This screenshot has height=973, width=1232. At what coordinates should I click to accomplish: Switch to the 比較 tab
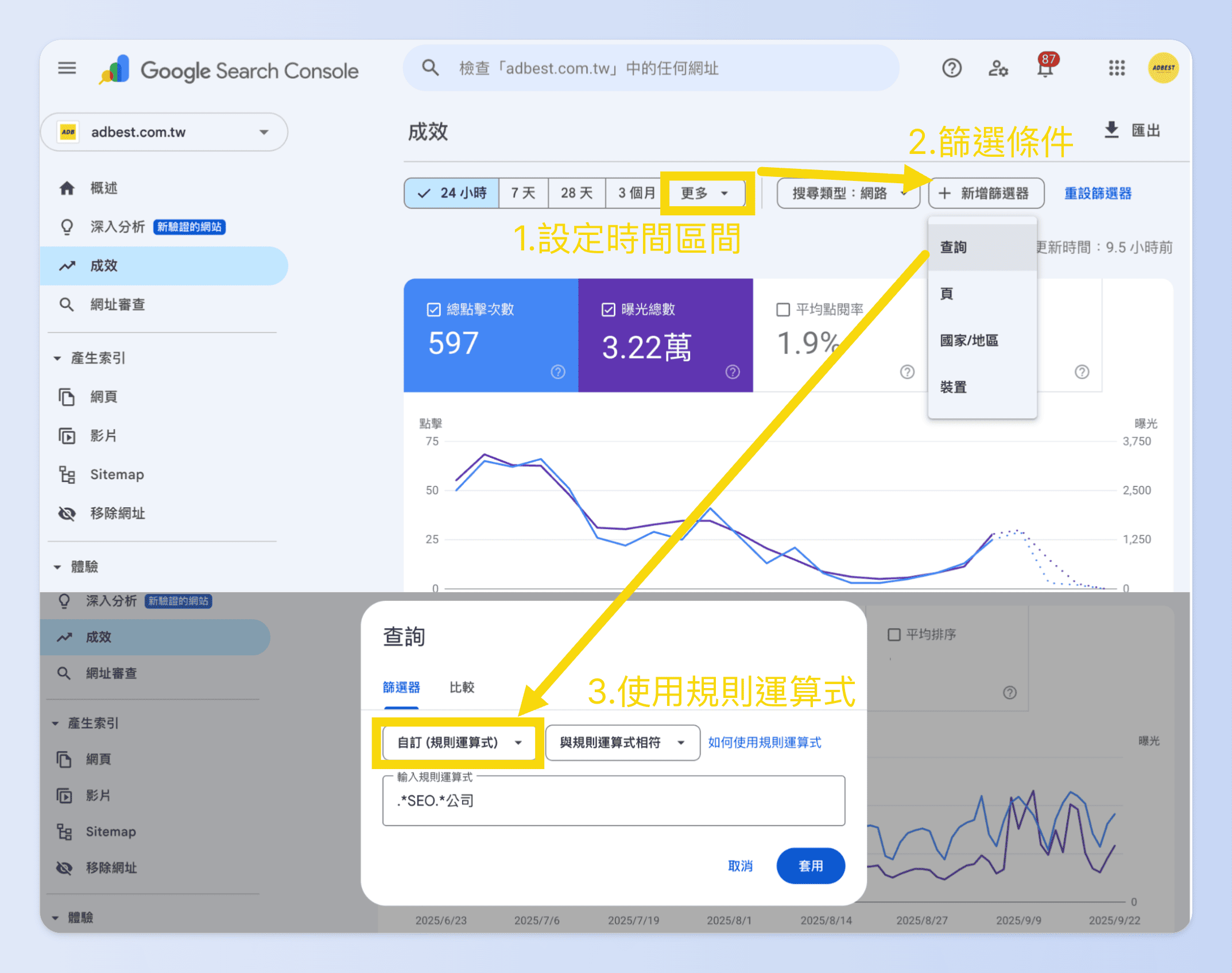click(461, 687)
